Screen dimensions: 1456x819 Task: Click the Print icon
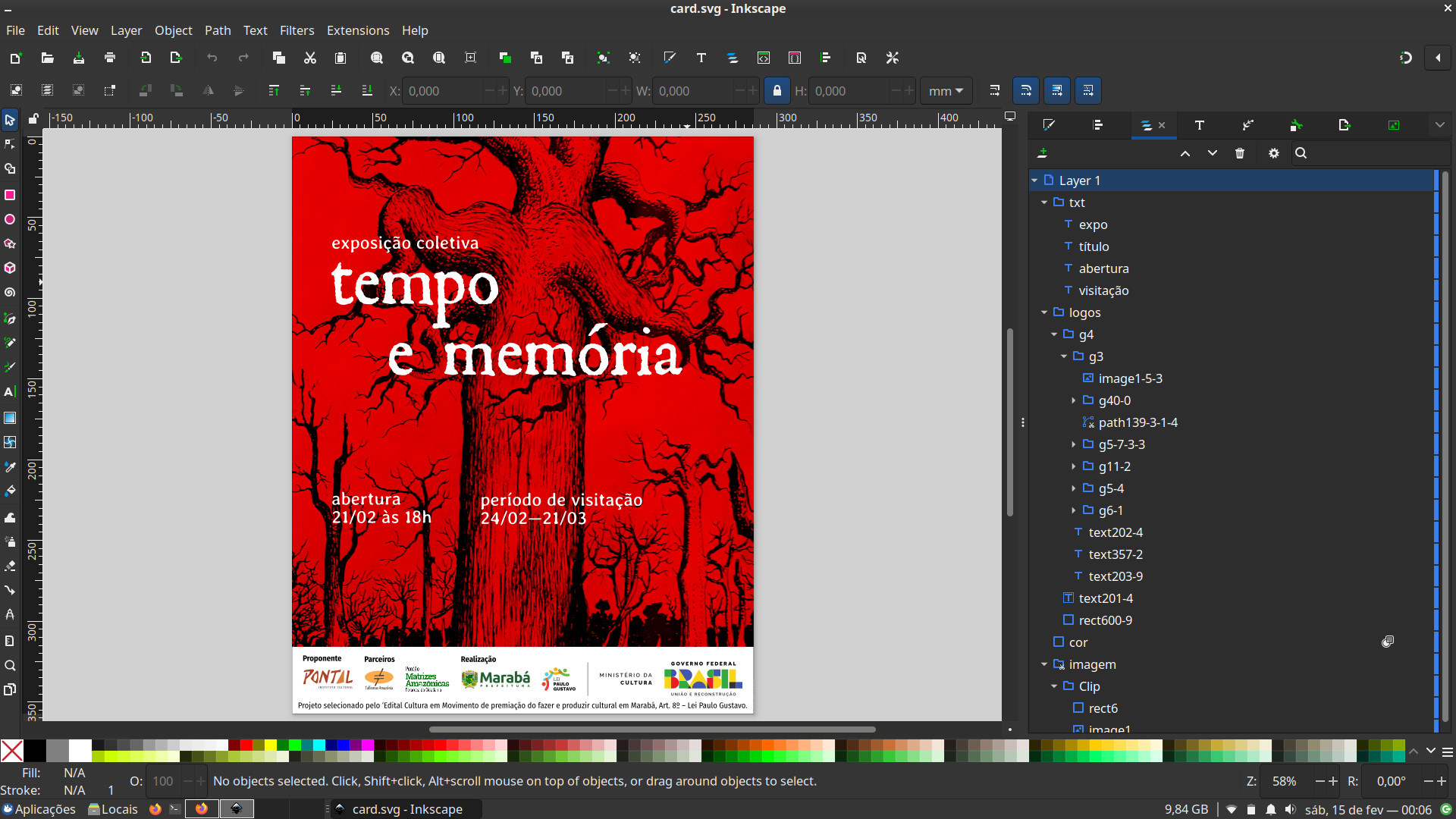[110, 58]
